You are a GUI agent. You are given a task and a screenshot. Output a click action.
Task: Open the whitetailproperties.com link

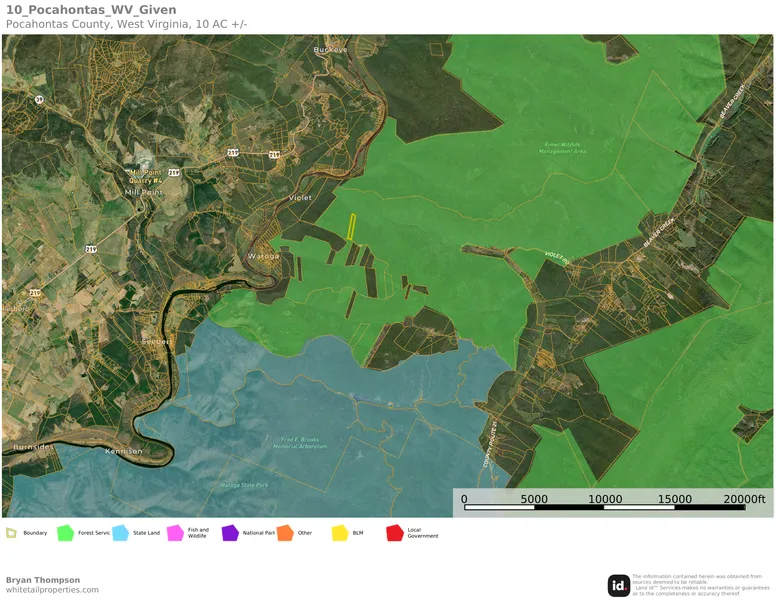pyautogui.click(x=52, y=590)
